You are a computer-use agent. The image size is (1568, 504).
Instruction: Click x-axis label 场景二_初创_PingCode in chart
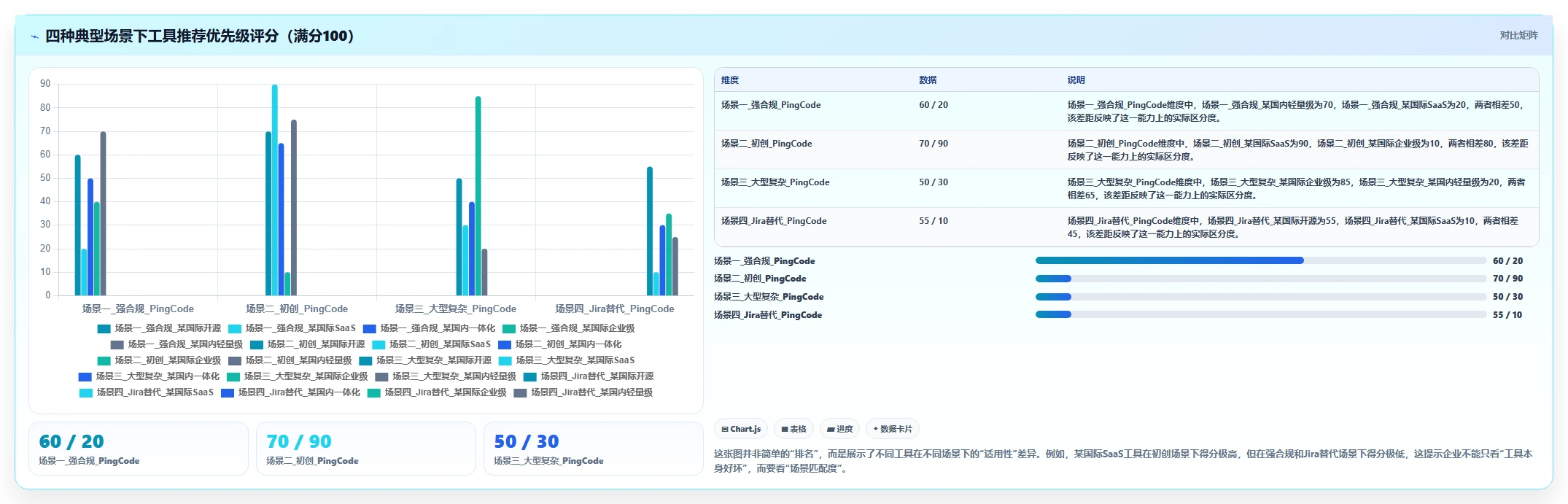point(297,309)
